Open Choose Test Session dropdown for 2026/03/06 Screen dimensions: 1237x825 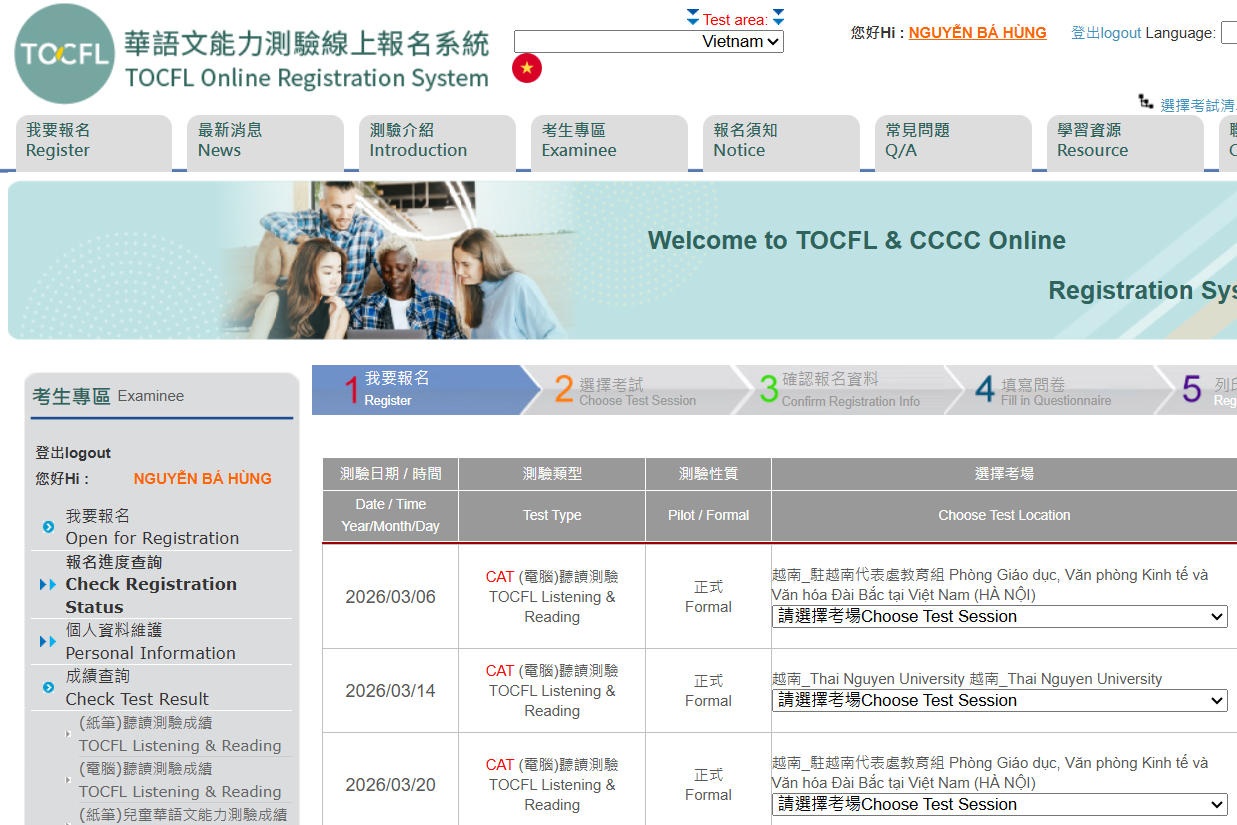(1000, 617)
